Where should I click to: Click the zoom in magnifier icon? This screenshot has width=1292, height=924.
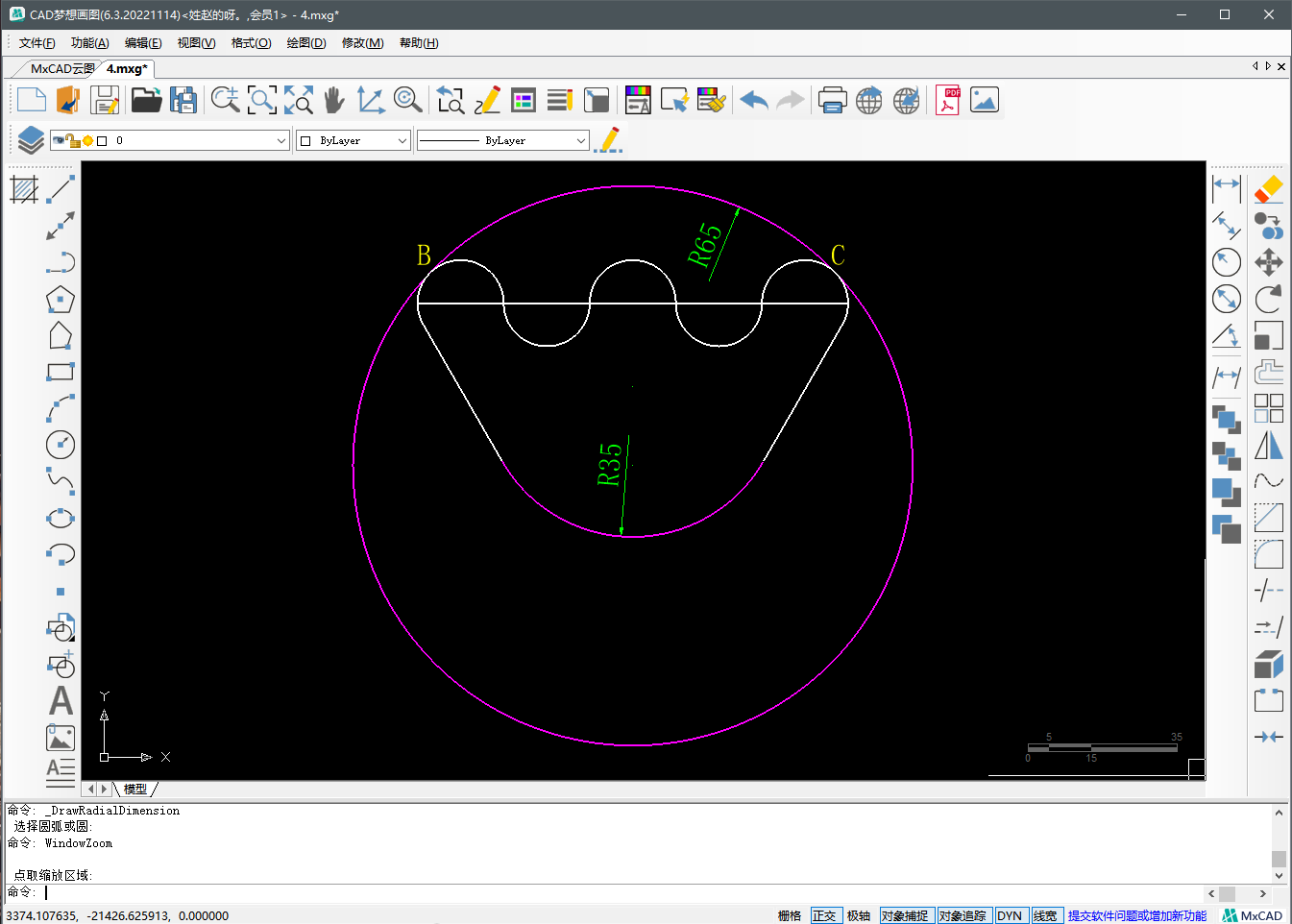click(x=225, y=100)
